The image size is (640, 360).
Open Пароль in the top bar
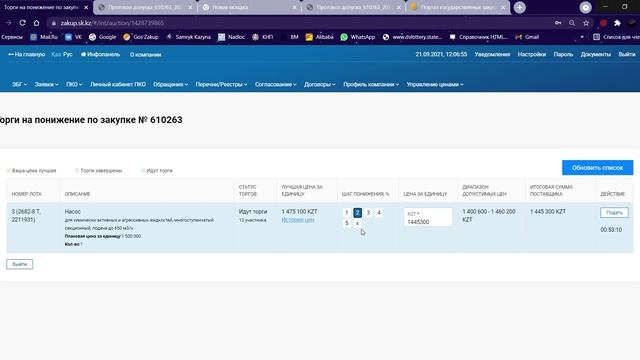[x=563, y=54]
